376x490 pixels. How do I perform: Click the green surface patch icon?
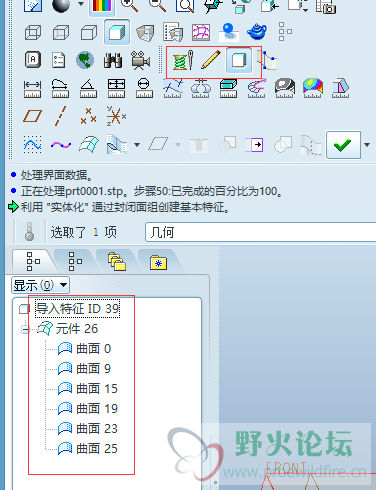point(89,144)
